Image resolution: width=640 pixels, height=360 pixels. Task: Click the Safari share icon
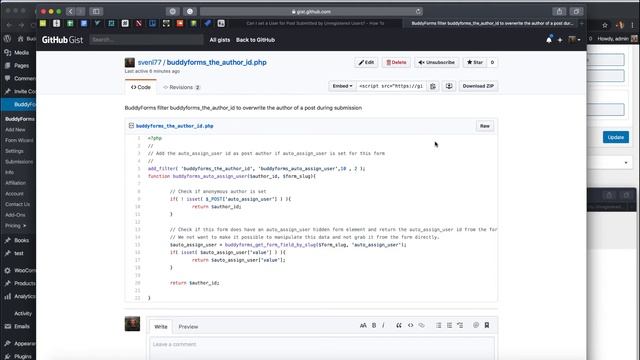tap(560, 11)
